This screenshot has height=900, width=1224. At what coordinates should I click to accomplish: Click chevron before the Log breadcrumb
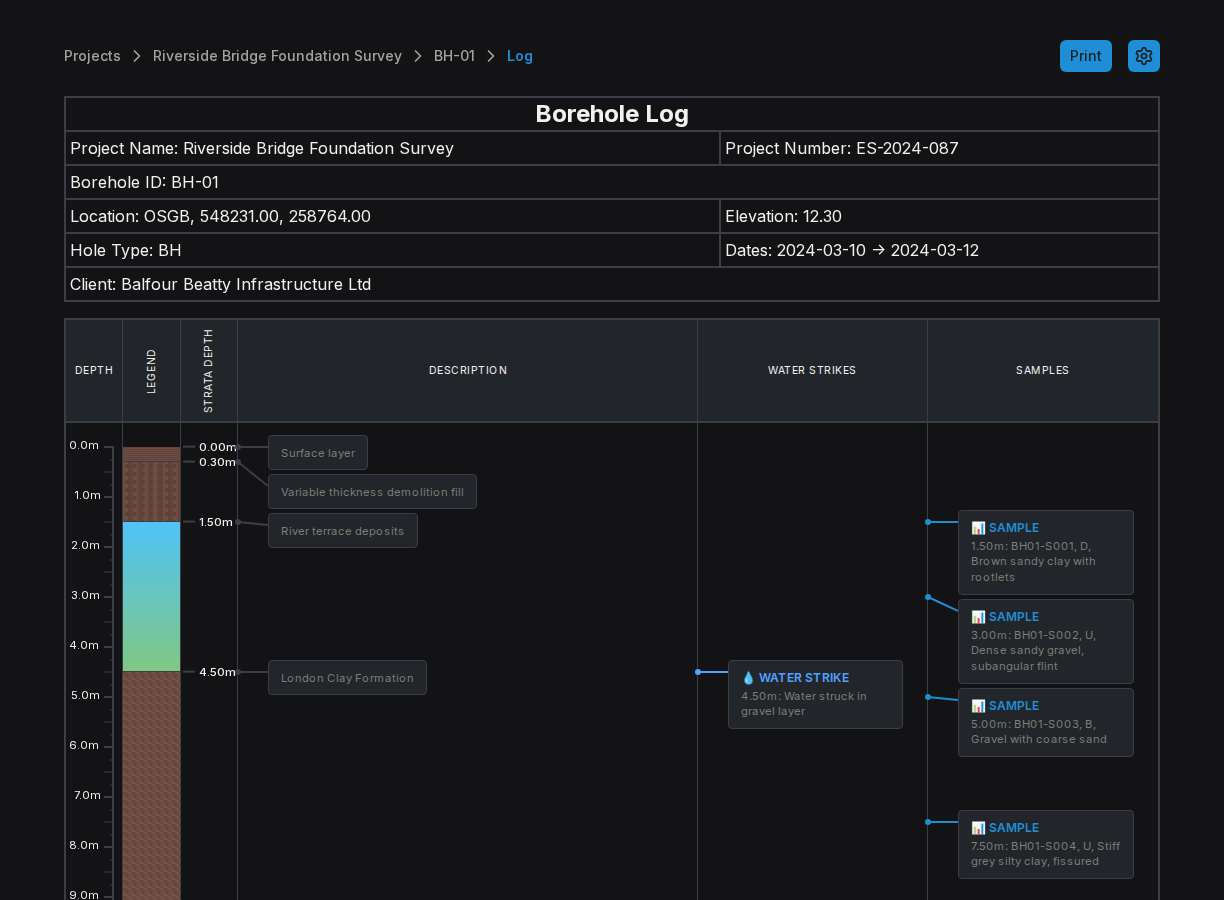click(491, 56)
